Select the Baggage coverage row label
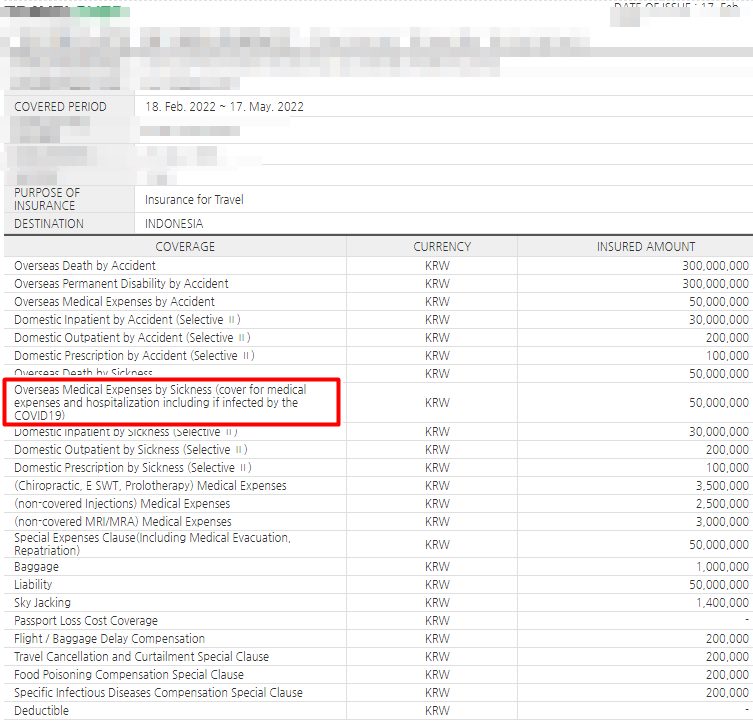The width and height of the screenshot is (753, 721). [36, 567]
